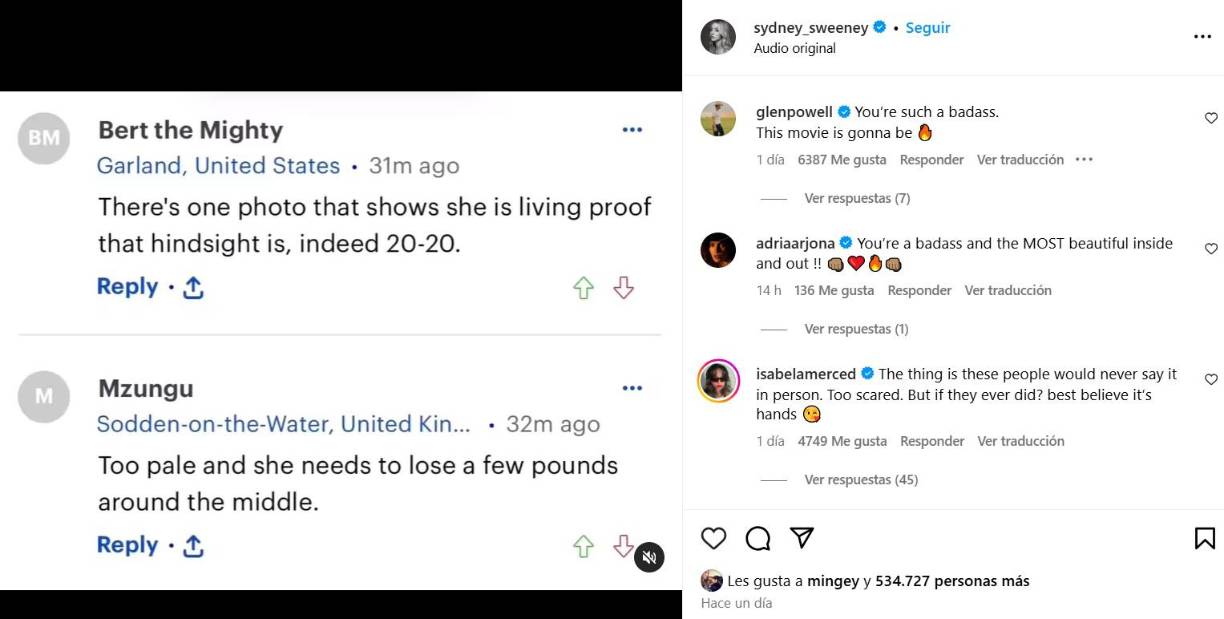This screenshot has width=1224, height=619.
Task: Open the post options three-dot menu
Action: click(x=1203, y=36)
